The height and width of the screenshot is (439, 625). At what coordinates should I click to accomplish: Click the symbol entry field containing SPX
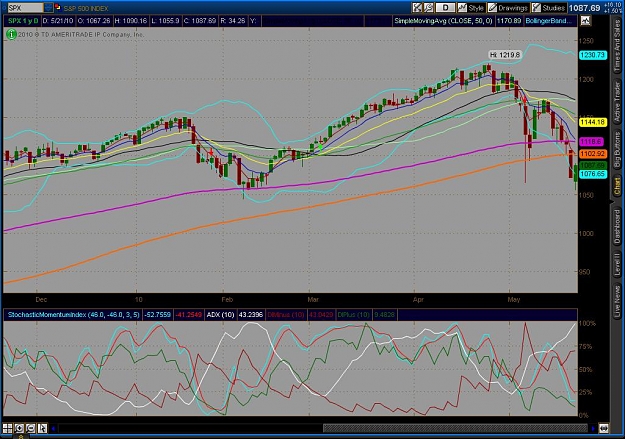(x=25, y=8)
